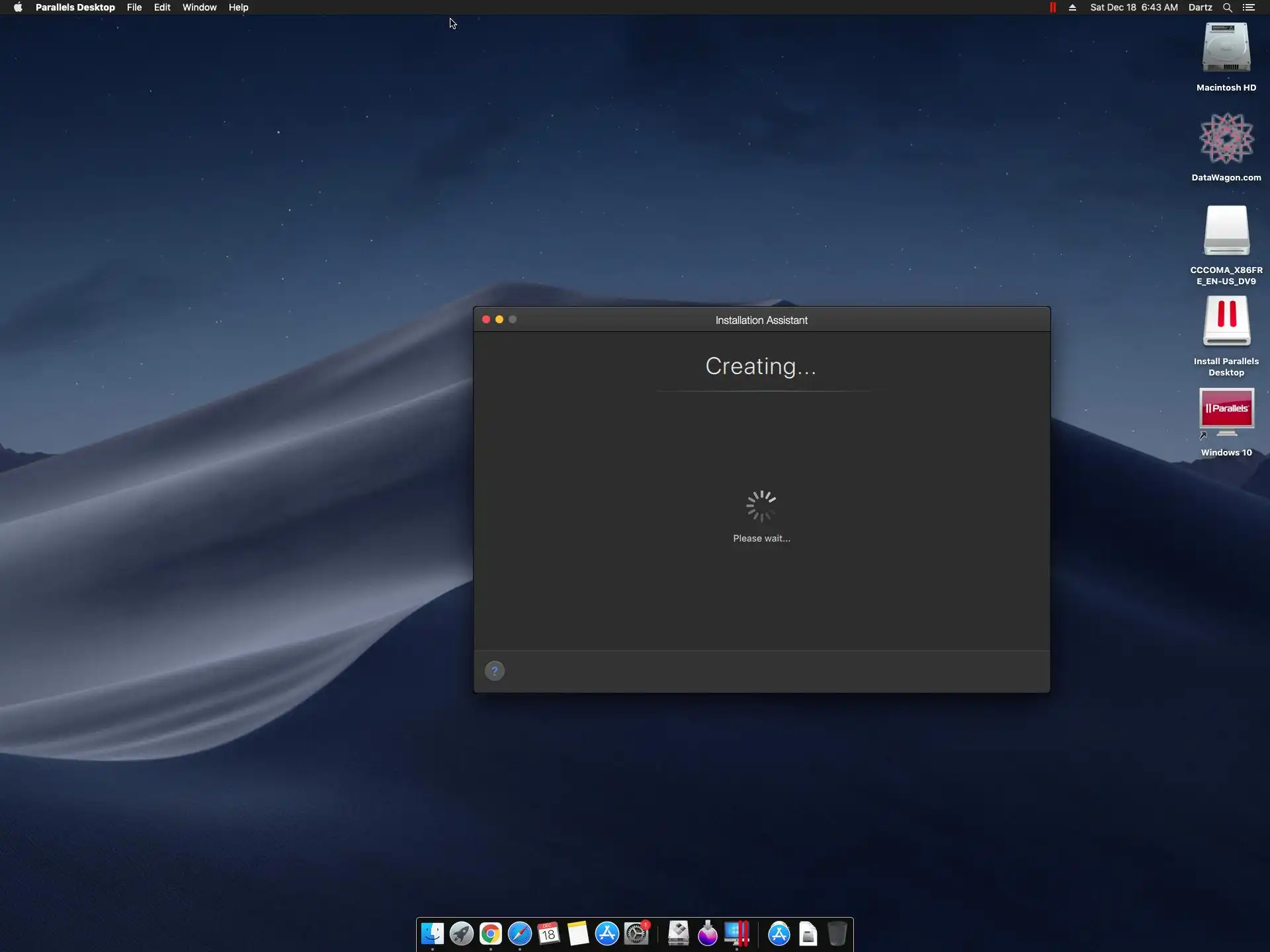Open Boot Camp Assistant in dock
This screenshot has width=1270, height=952.
click(678, 933)
